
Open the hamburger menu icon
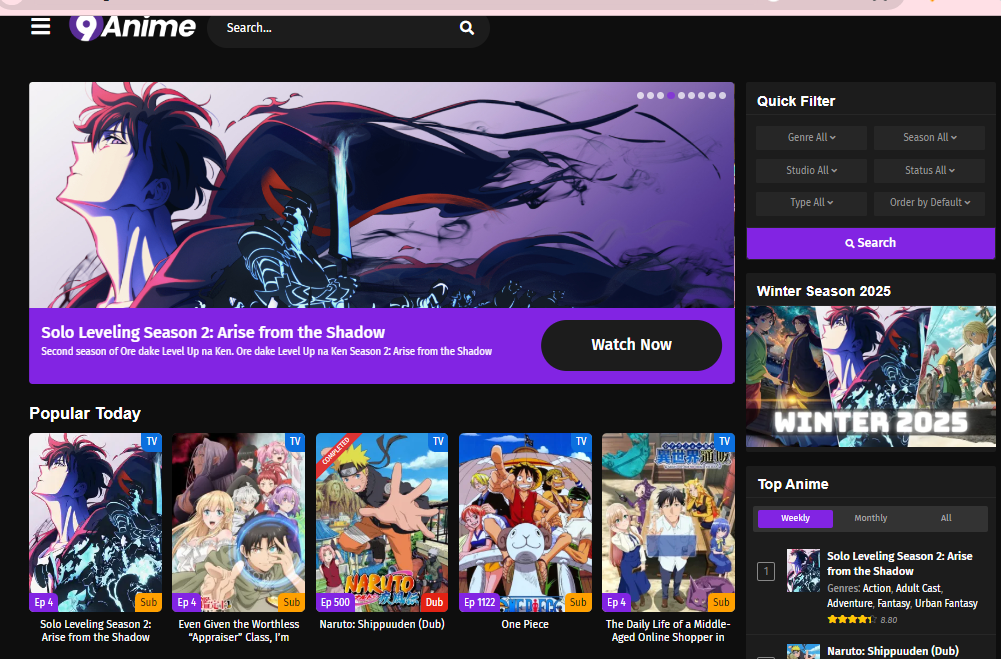click(x=40, y=27)
